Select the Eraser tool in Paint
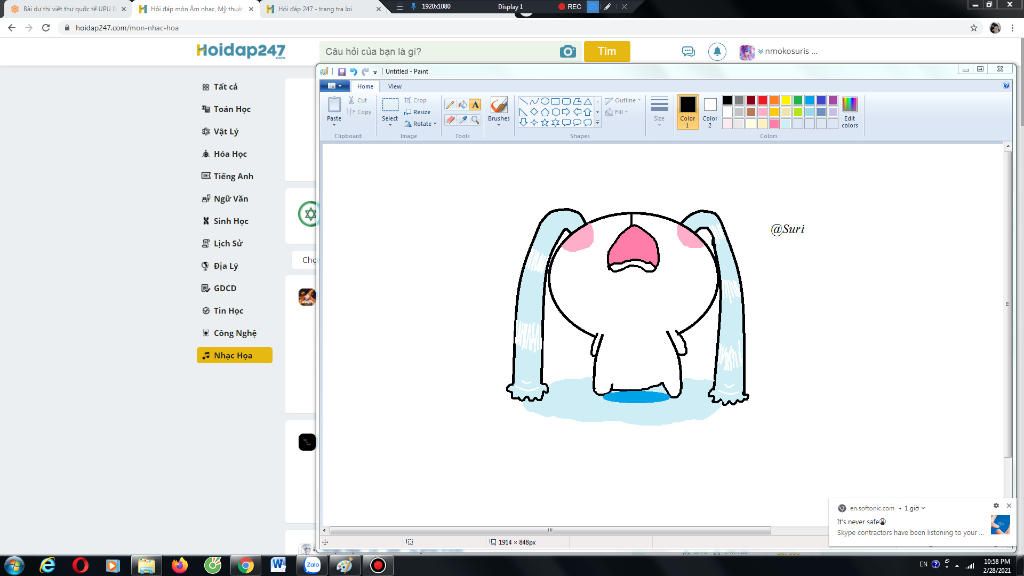This screenshot has height=576, width=1024. point(450,120)
